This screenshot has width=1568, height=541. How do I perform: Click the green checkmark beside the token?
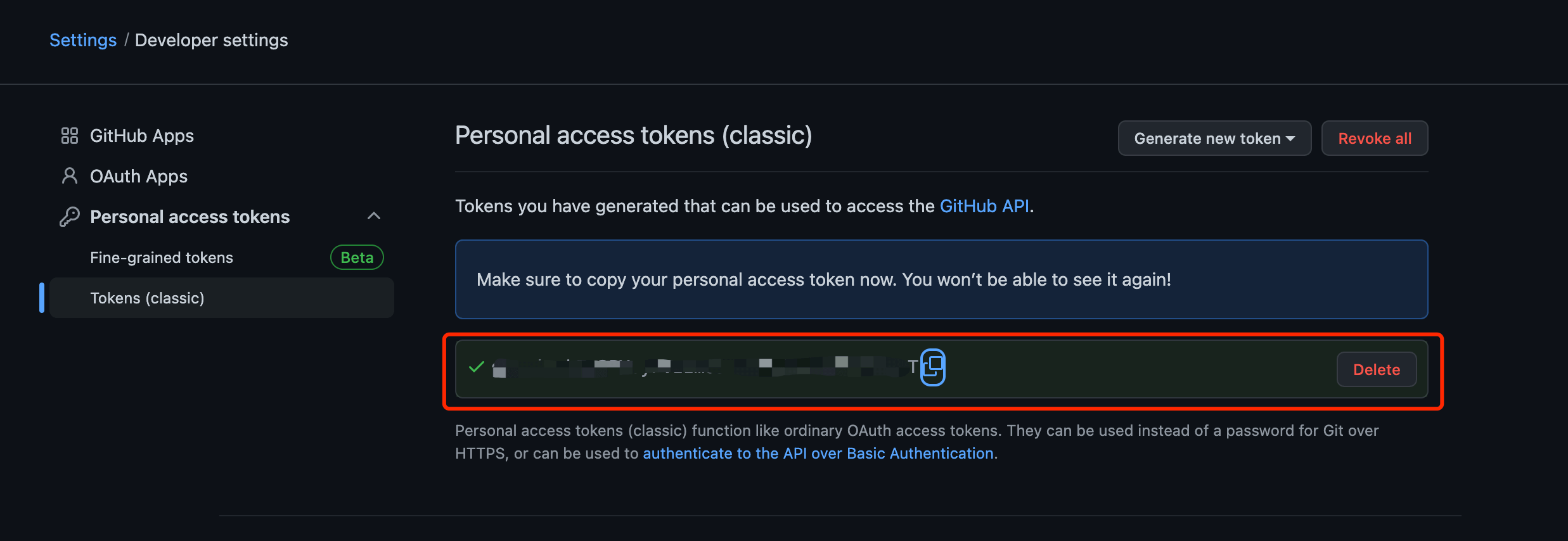point(477,367)
